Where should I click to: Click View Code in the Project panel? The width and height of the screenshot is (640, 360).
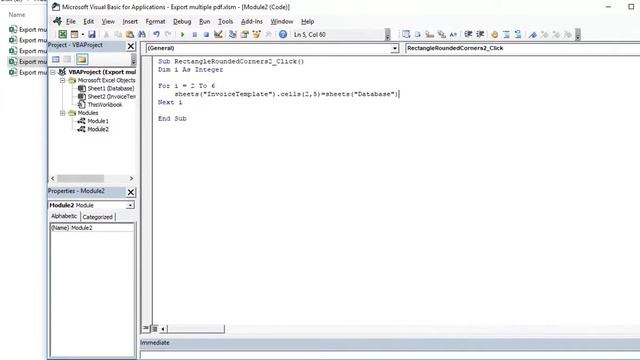point(56,60)
